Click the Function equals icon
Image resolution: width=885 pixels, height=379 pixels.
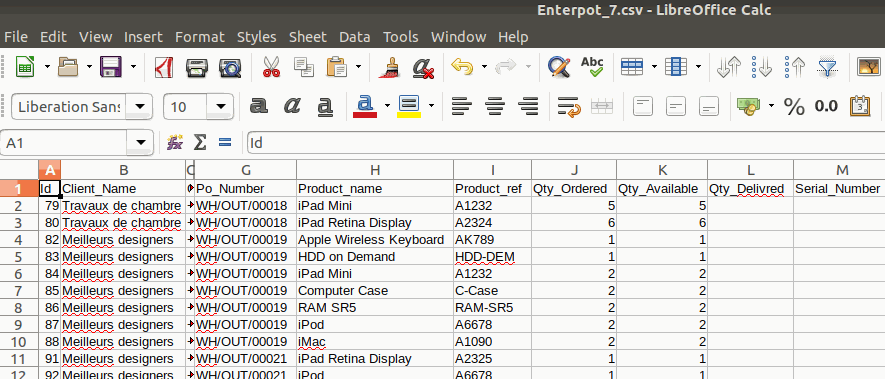[x=225, y=142]
